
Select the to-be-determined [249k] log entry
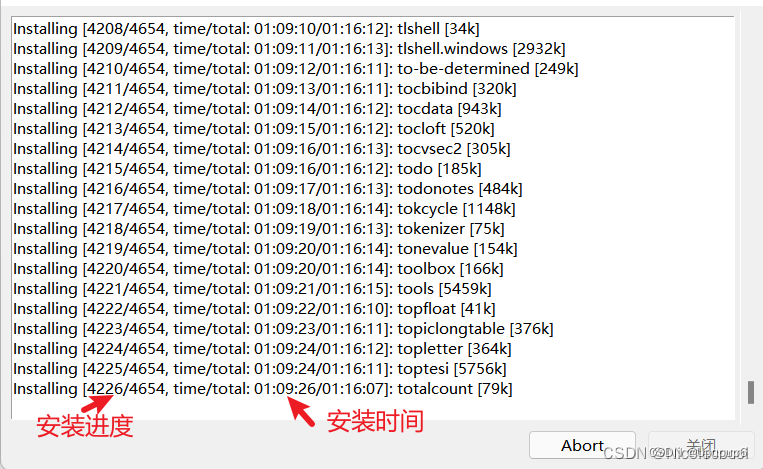coord(296,69)
